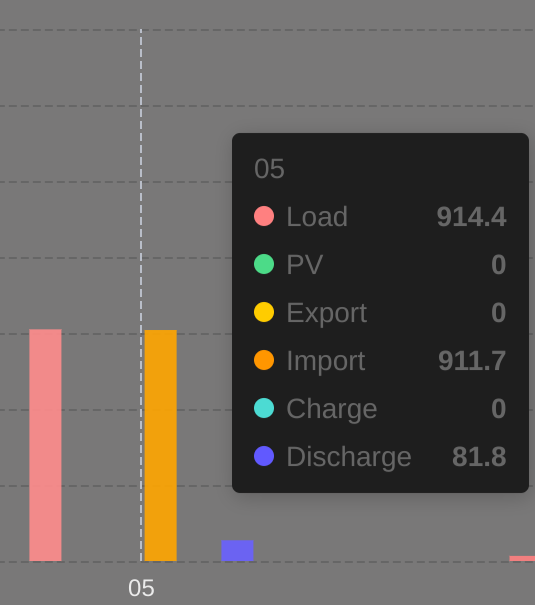Click the Discharge label in the tooltip
Viewport: 535px width, 605px height.
tap(349, 457)
